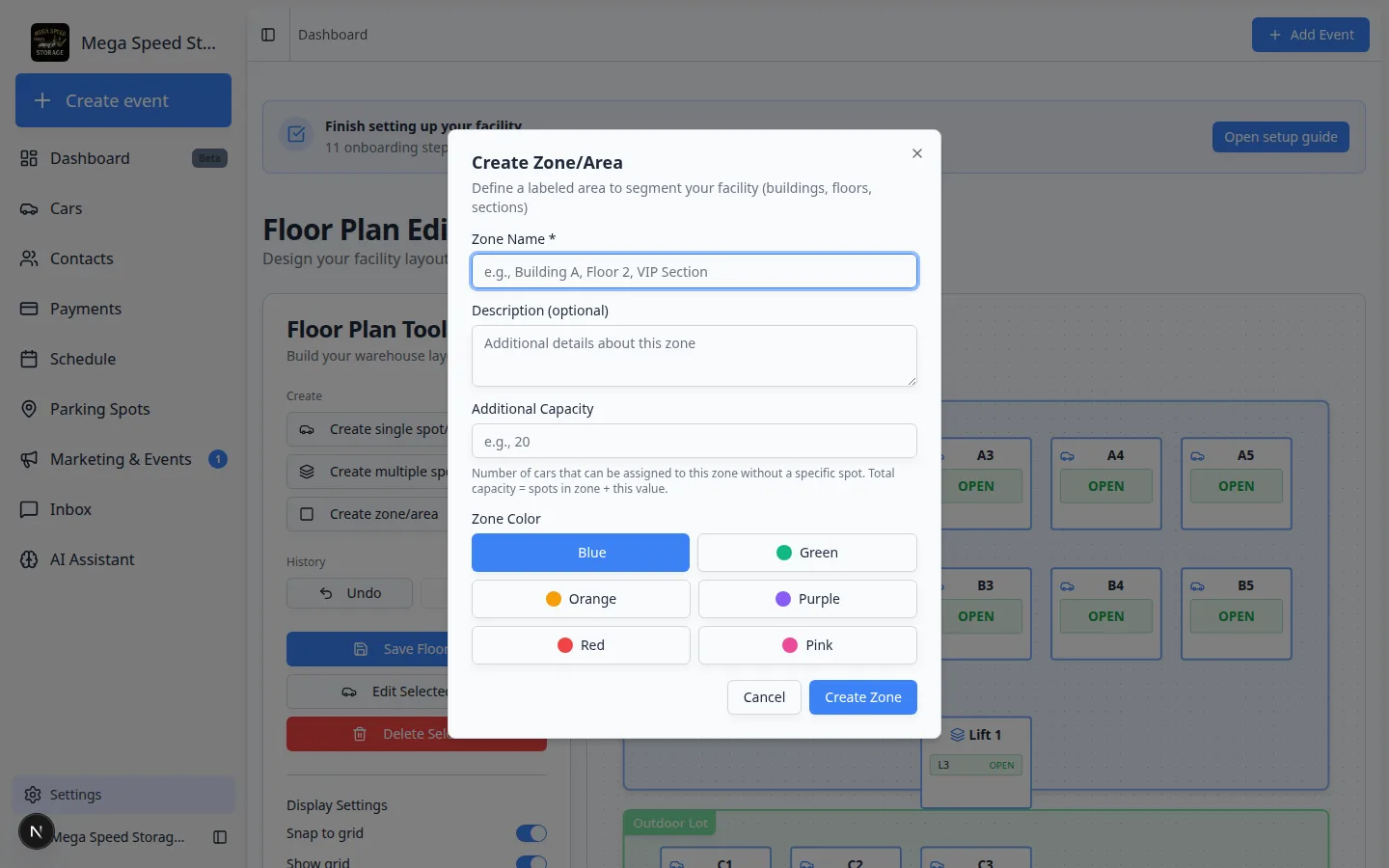Select the Pink zone color
This screenshot has height=868, width=1389.
coord(807,645)
